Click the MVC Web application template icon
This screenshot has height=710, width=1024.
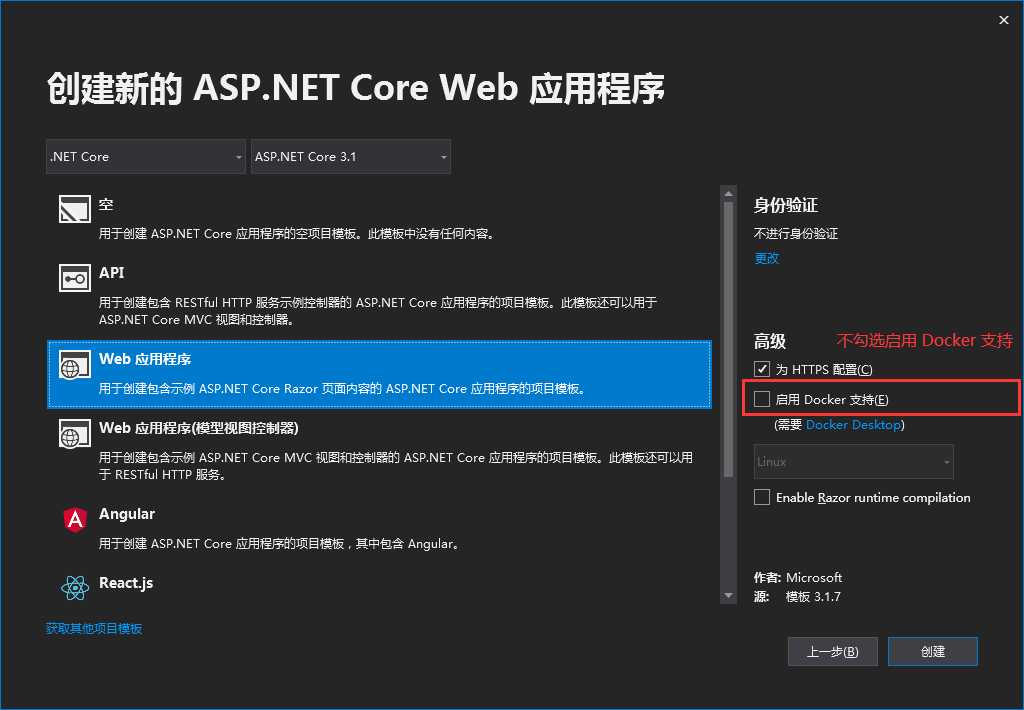click(74, 434)
